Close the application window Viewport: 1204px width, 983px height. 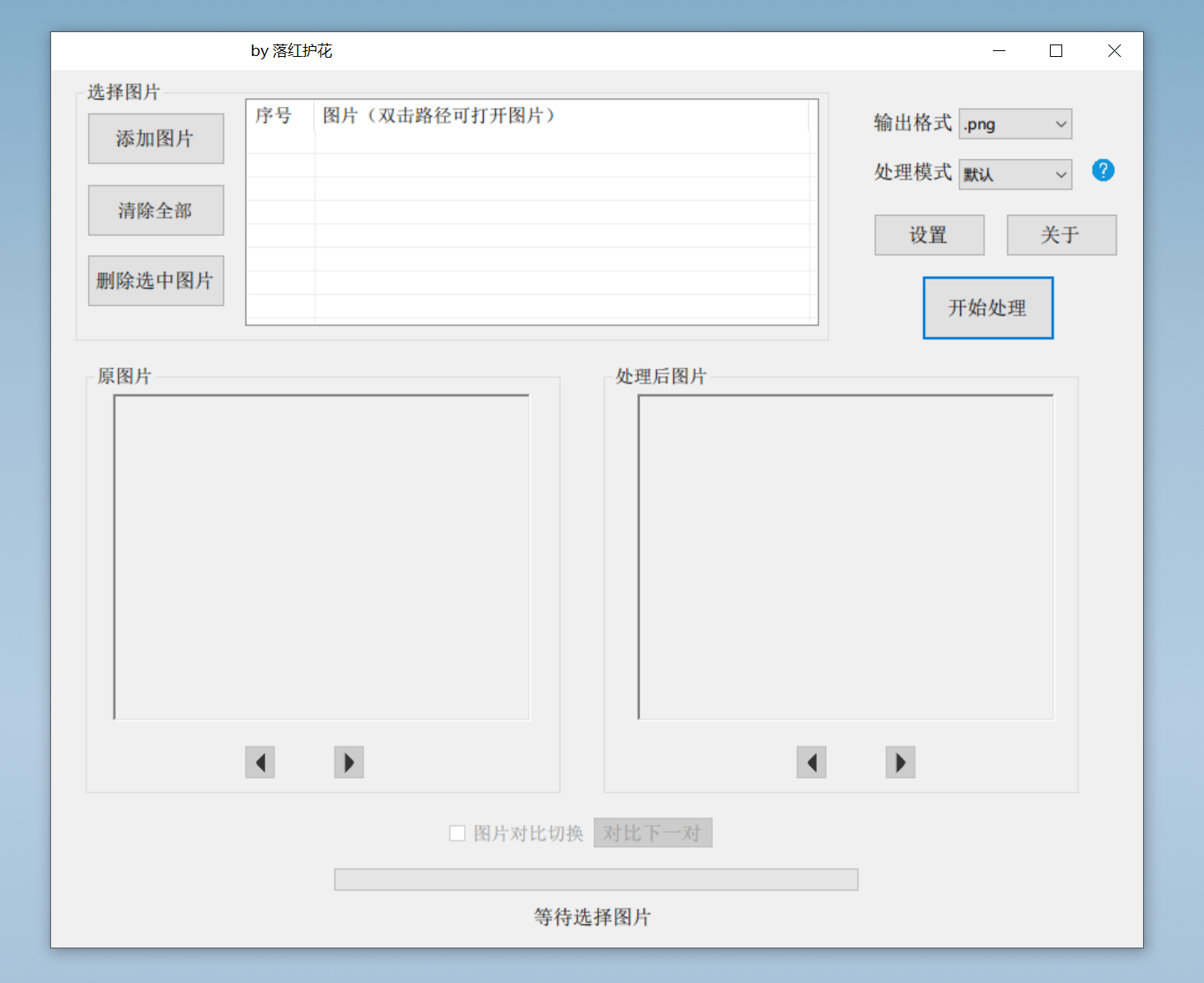(1114, 51)
